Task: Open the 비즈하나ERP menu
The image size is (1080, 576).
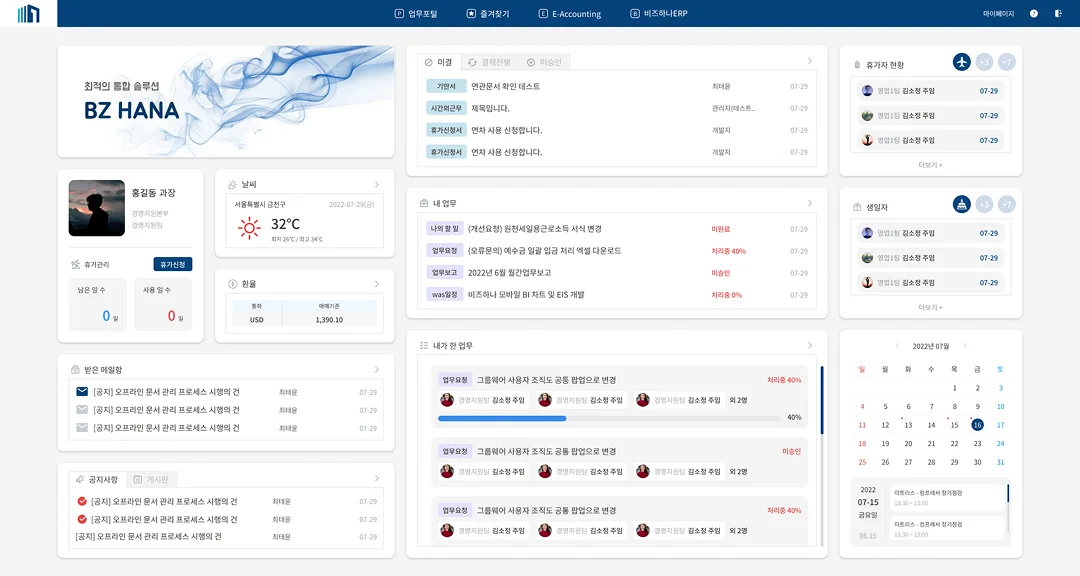Action: click(658, 14)
